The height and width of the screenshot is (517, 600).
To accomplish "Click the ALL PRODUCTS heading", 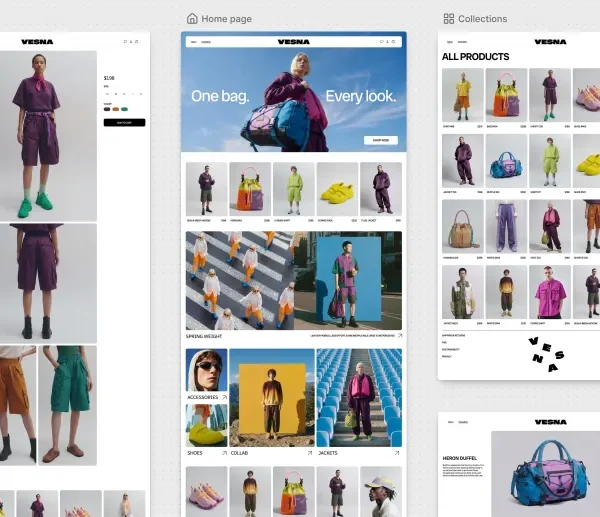I will (475, 57).
